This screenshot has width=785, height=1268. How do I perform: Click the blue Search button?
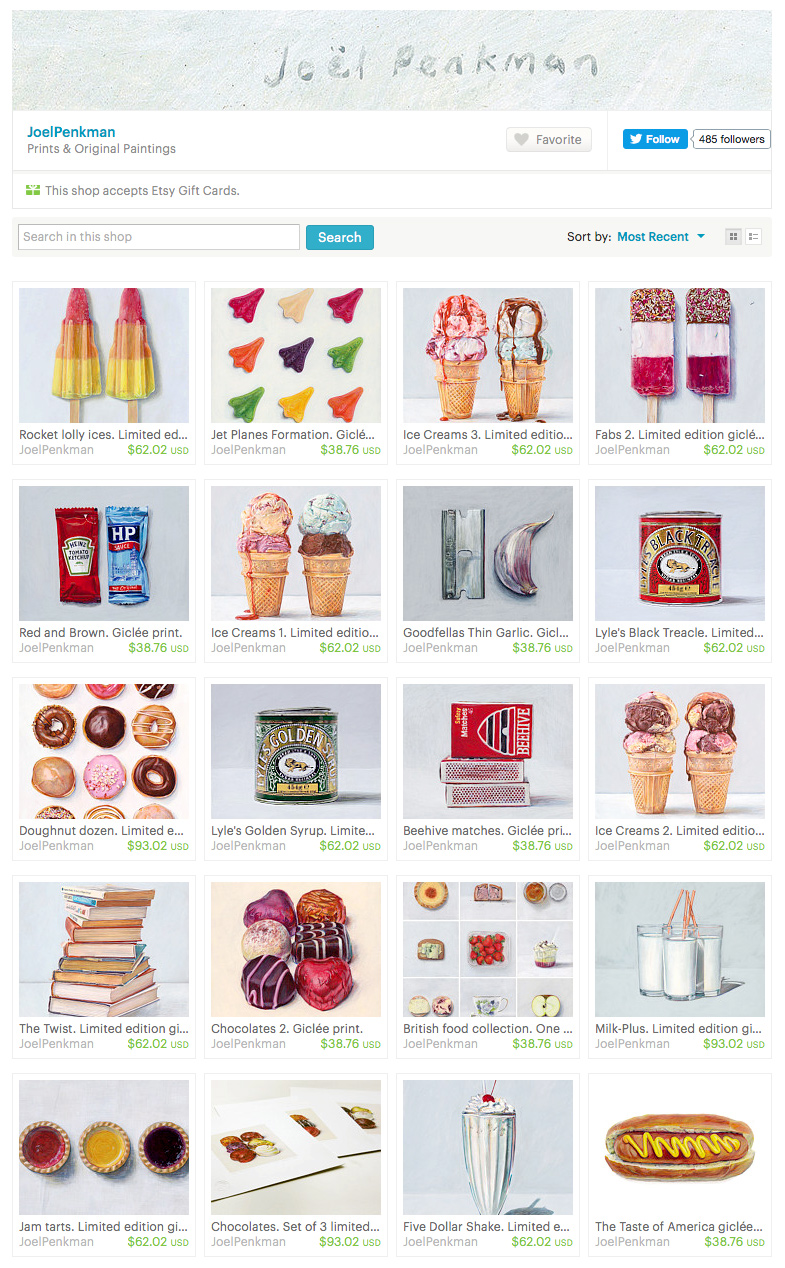click(x=340, y=237)
